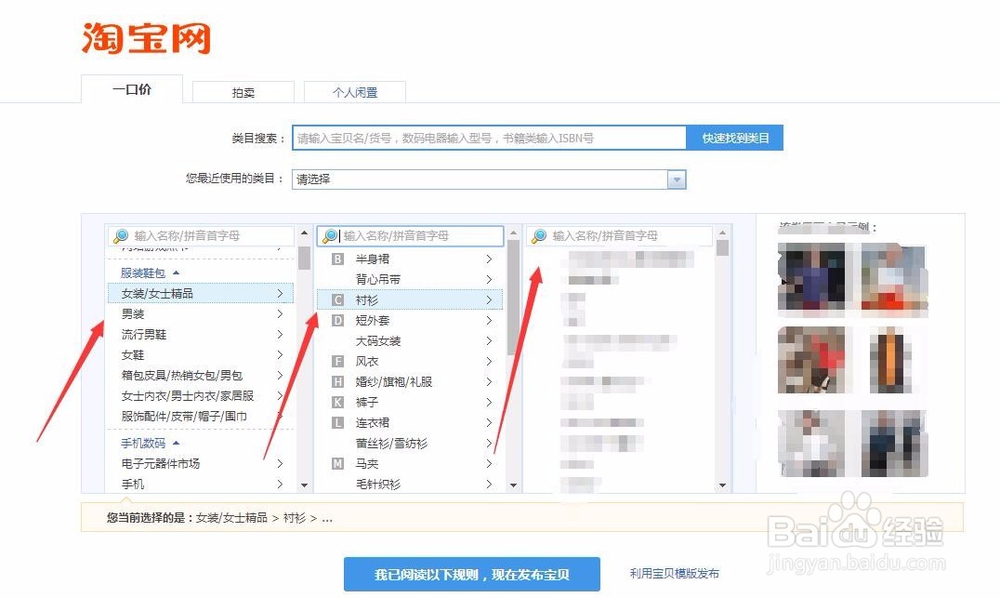Switch to the 个人闲置 tab
1000x598 pixels.
click(x=355, y=92)
